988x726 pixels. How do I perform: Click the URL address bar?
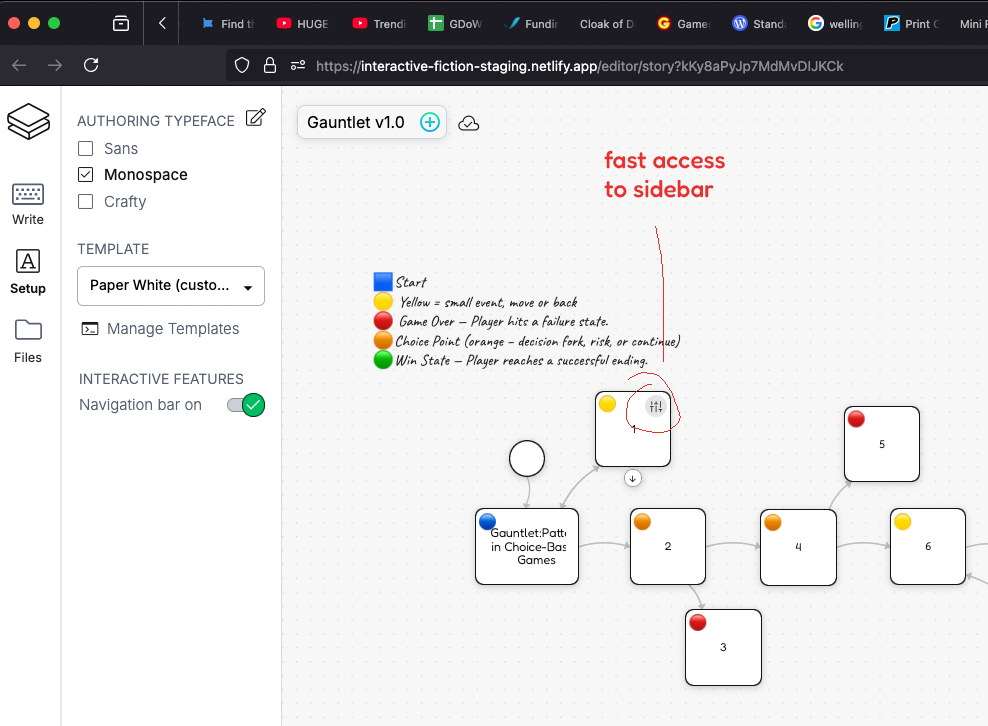[580, 66]
